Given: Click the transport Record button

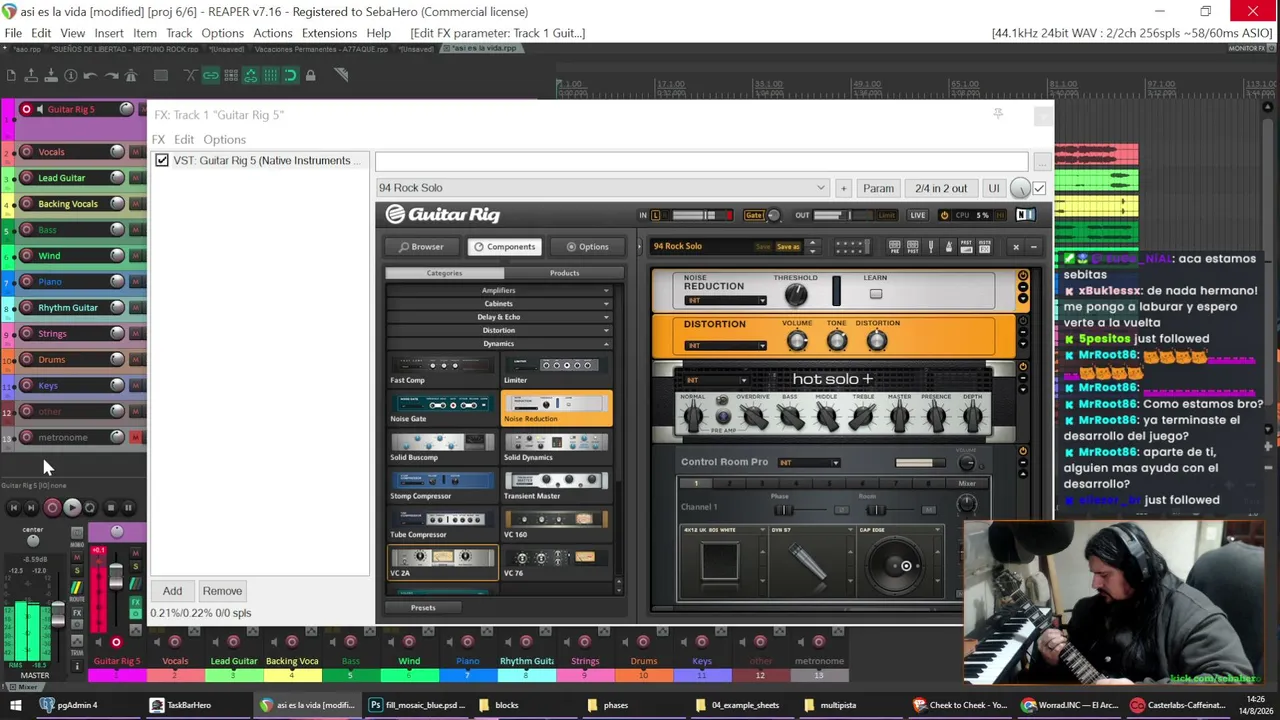Looking at the screenshot, I should coord(52,508).
